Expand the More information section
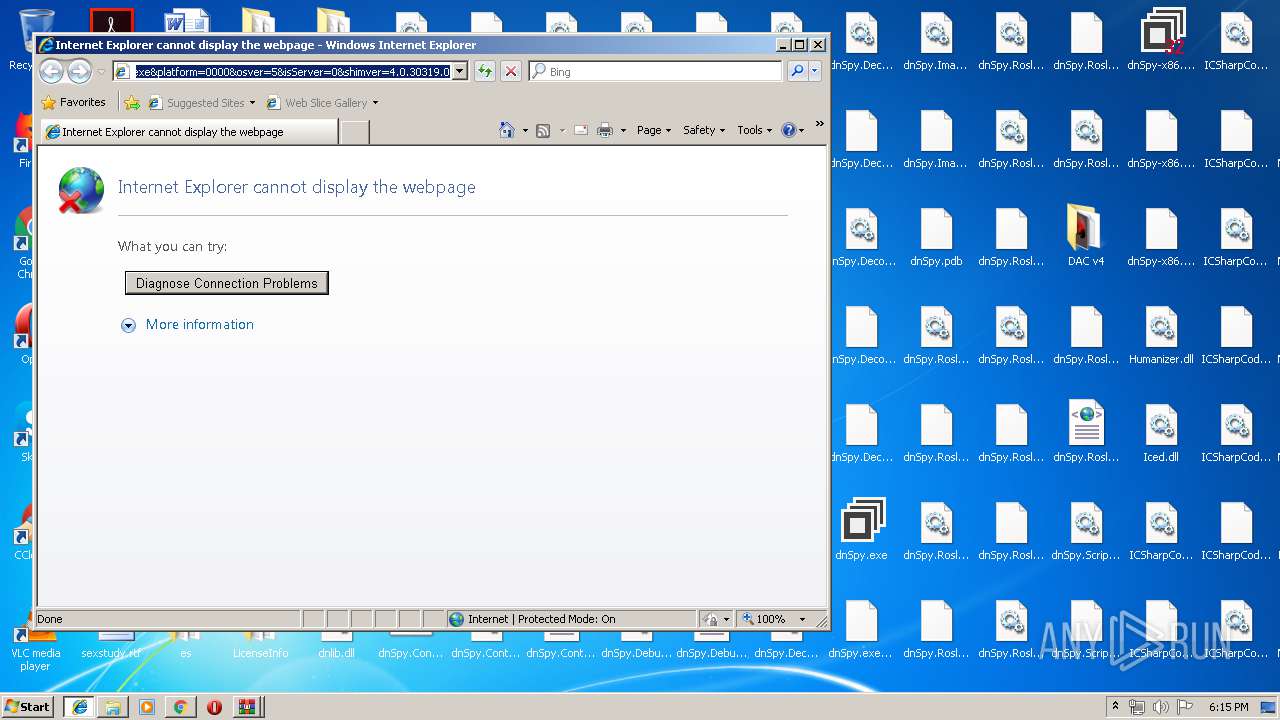Screen dimensions: 1280x720 tap(188, 324)
